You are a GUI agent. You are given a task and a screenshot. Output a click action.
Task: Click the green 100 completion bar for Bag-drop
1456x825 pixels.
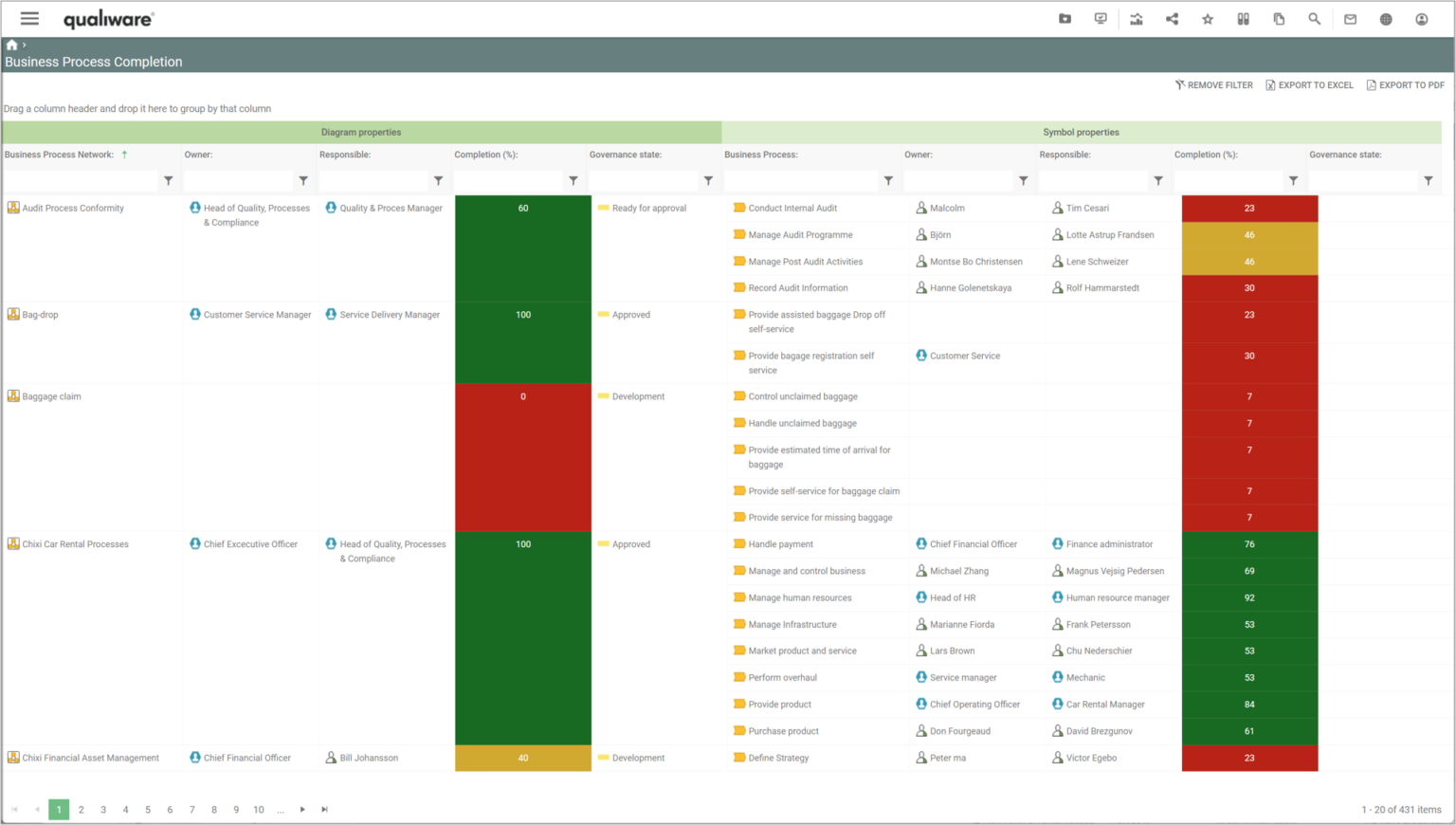coord(522,342)
